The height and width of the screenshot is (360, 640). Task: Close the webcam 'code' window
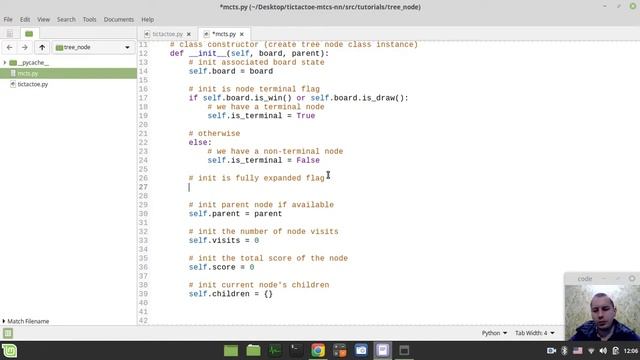(632, 278)
